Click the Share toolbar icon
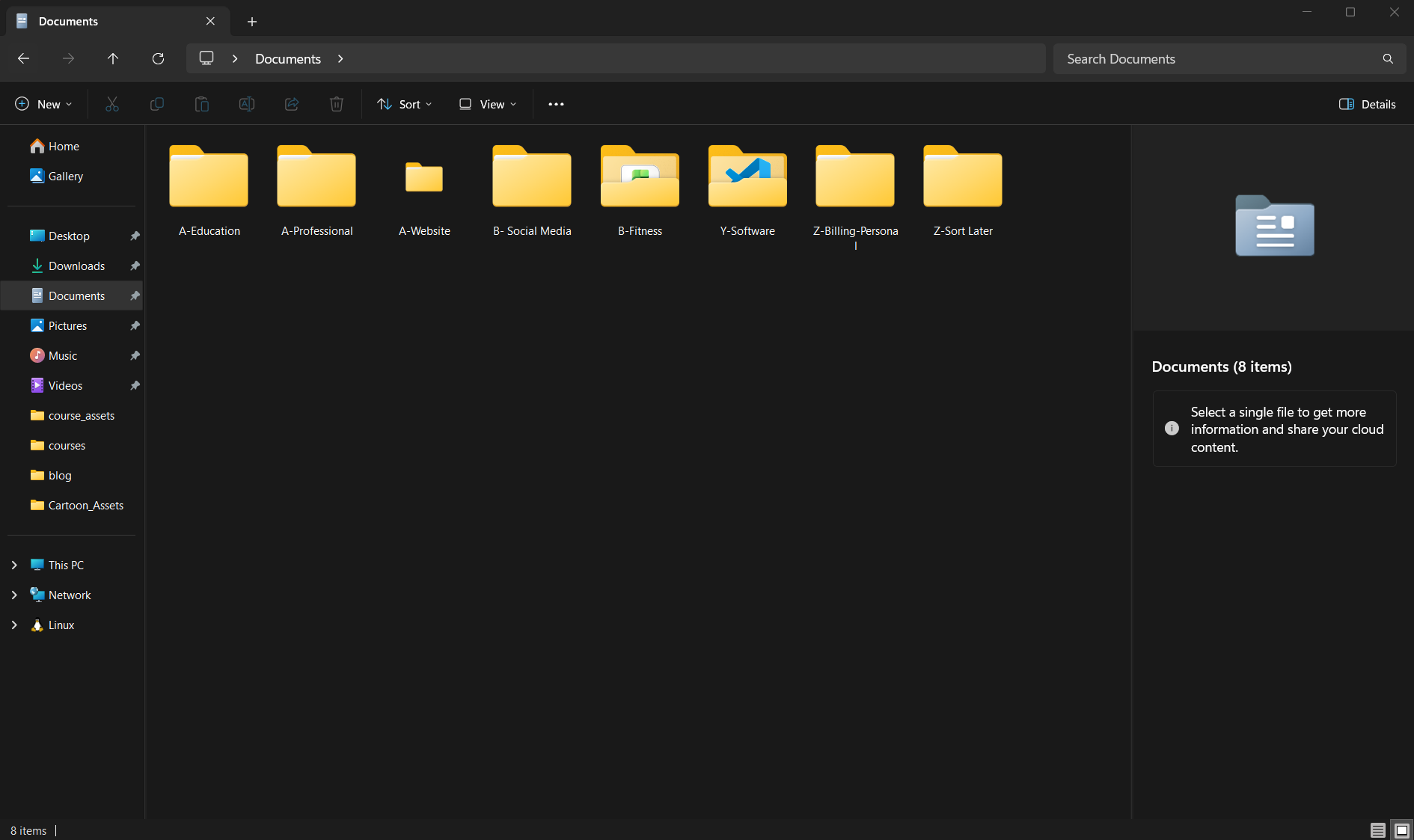 [x=292, y=104]
